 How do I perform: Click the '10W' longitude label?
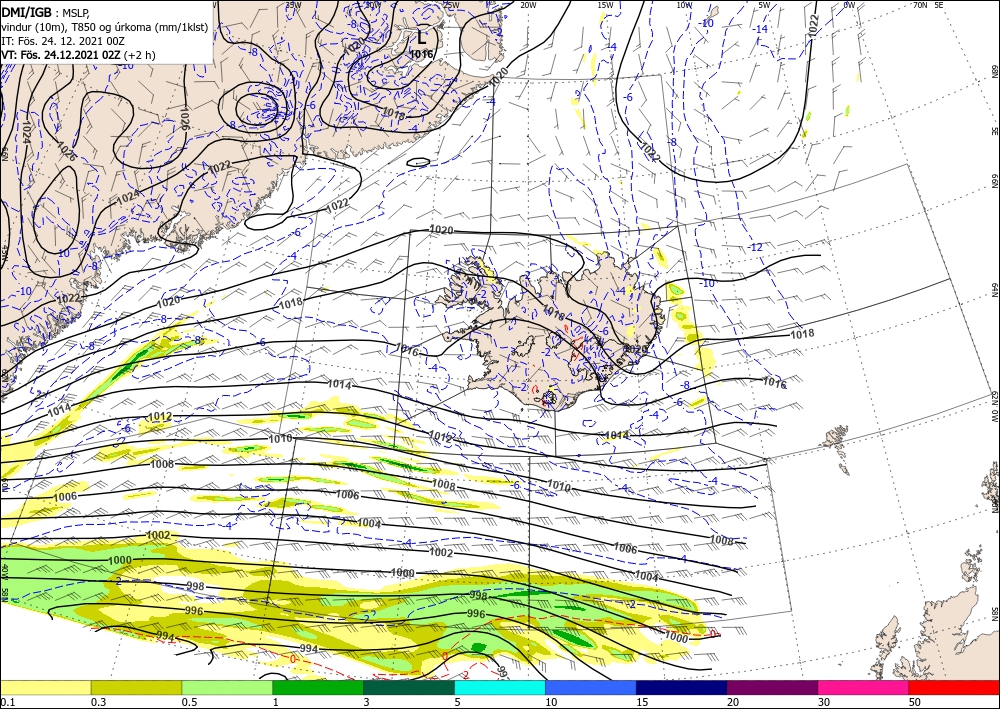point(684,5)
